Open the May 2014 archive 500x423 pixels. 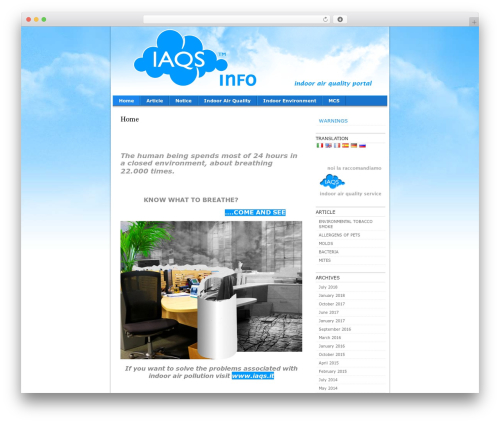[328, 388]
